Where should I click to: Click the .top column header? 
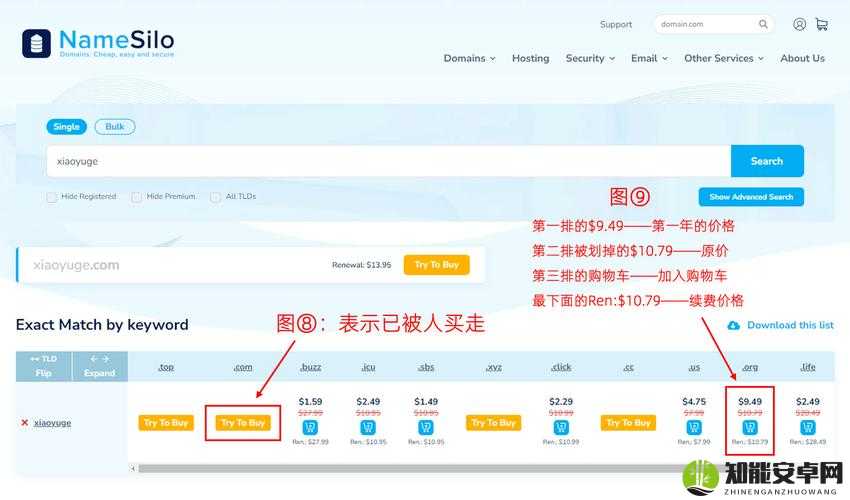tap(166, 367)
